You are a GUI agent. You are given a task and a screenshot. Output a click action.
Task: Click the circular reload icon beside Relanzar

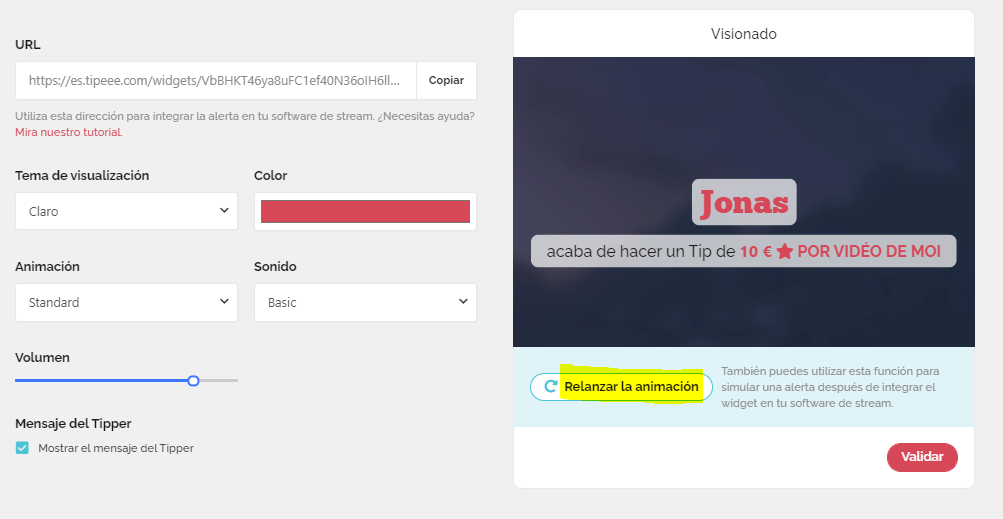[549, 387]
